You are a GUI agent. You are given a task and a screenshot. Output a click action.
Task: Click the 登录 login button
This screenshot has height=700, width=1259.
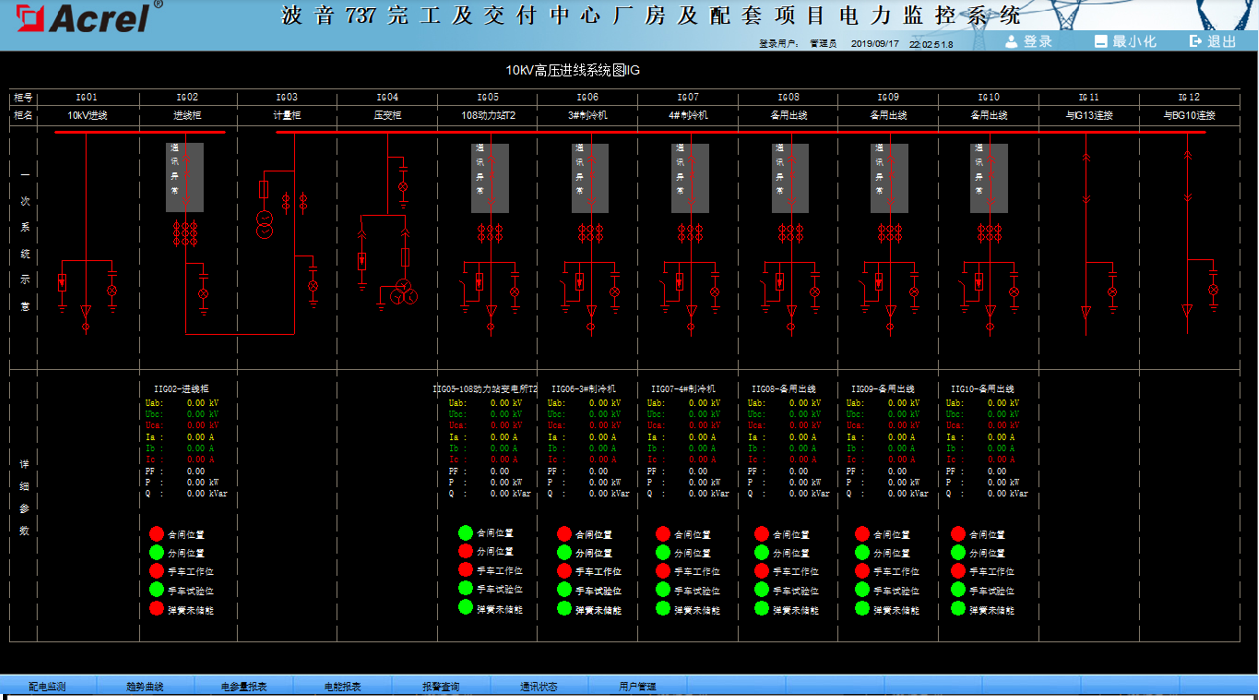pyautogui.click(x=1029, y=41)
